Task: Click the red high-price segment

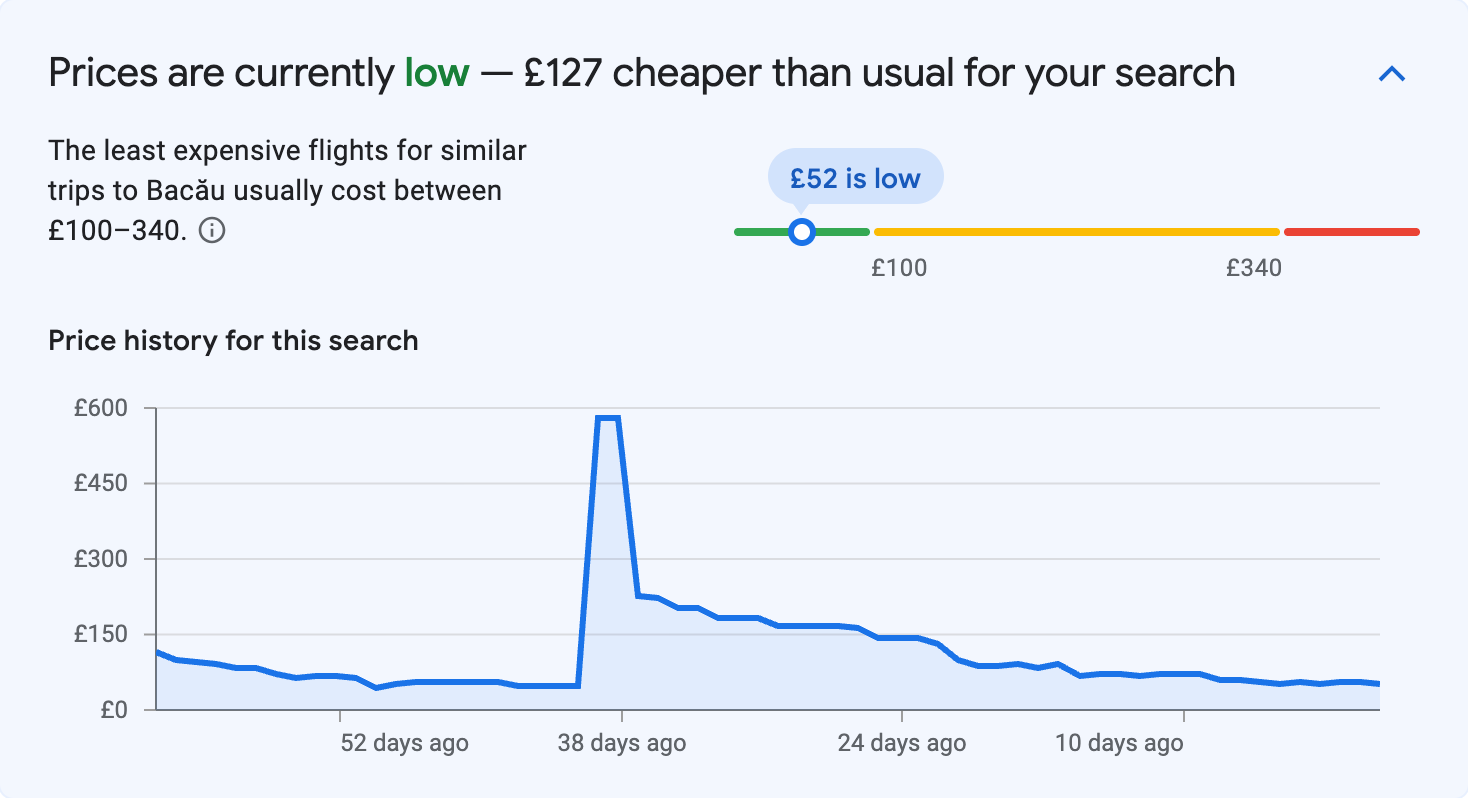Action: [x=1350, y=231]
